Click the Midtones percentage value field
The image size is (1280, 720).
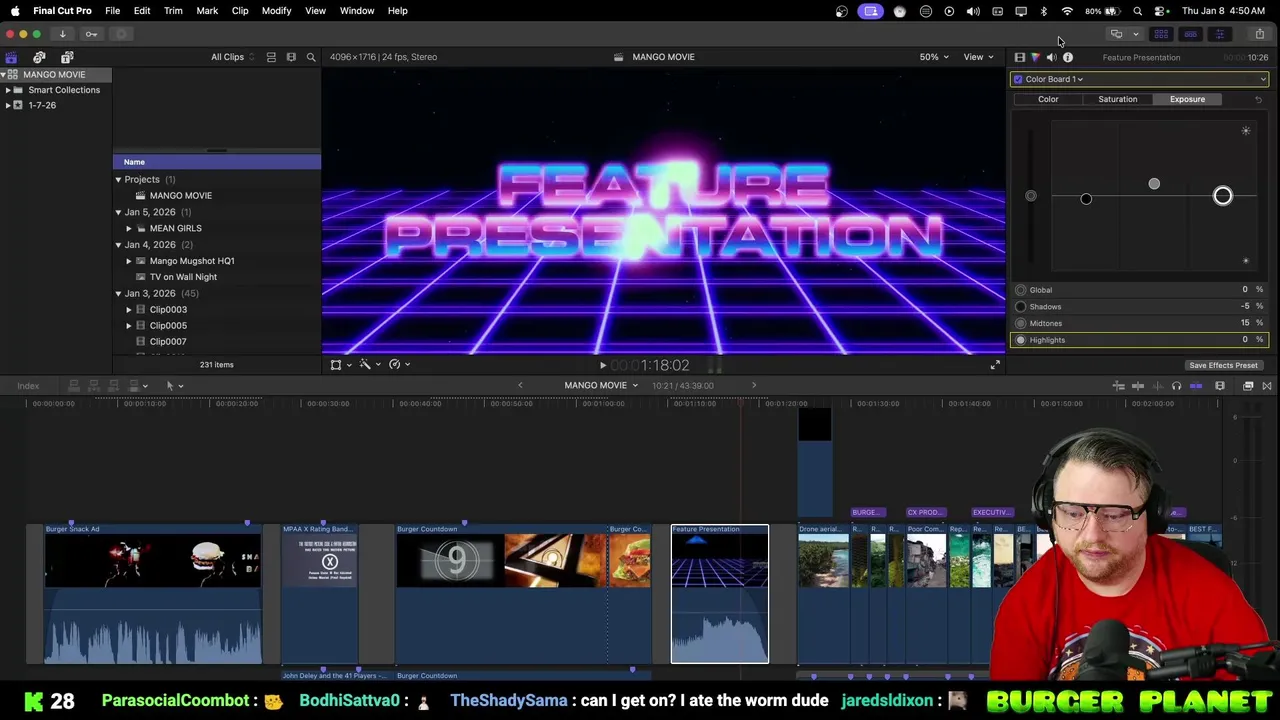[1246, 323]
